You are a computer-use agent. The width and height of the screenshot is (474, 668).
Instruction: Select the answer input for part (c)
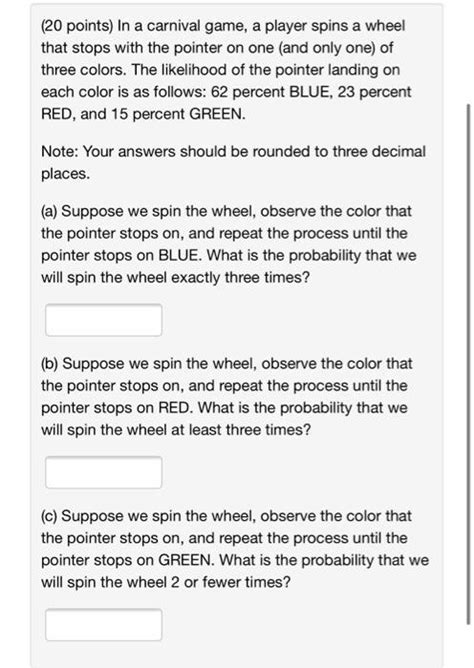click(x=103, y=625)
